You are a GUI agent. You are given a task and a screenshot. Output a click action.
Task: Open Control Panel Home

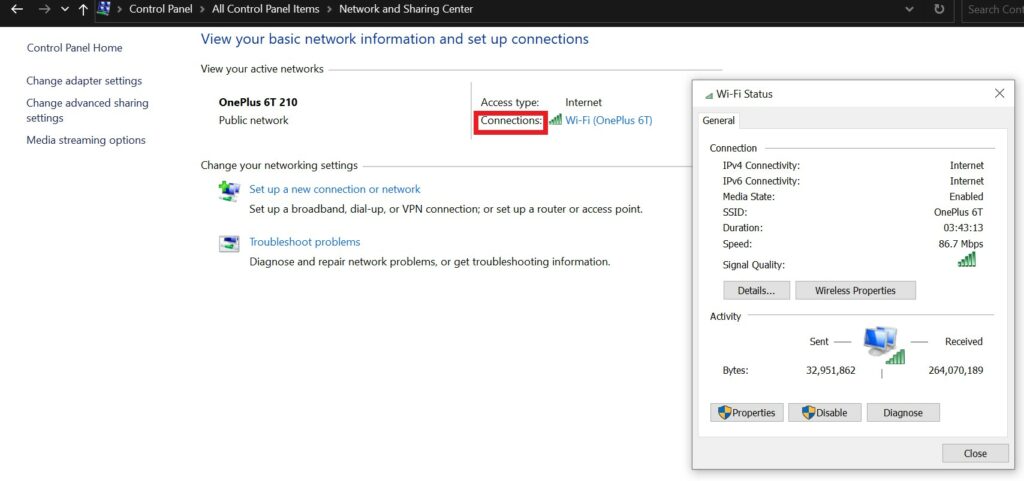(74, 48)
